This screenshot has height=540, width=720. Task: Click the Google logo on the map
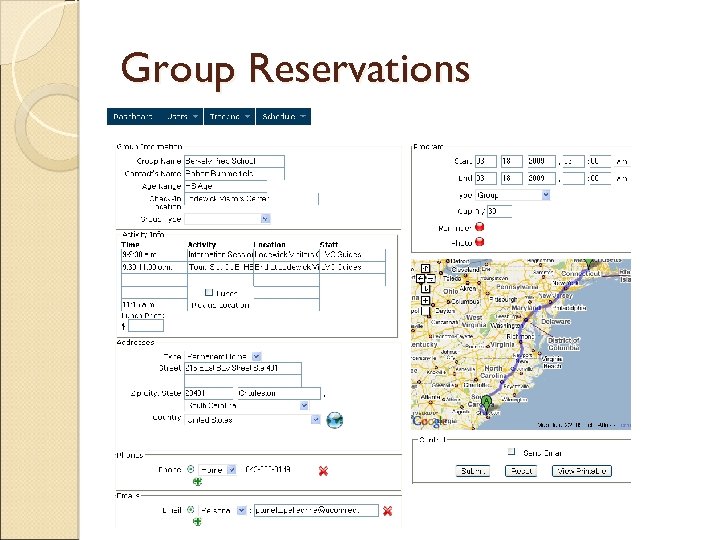click(x=428, y=421)
